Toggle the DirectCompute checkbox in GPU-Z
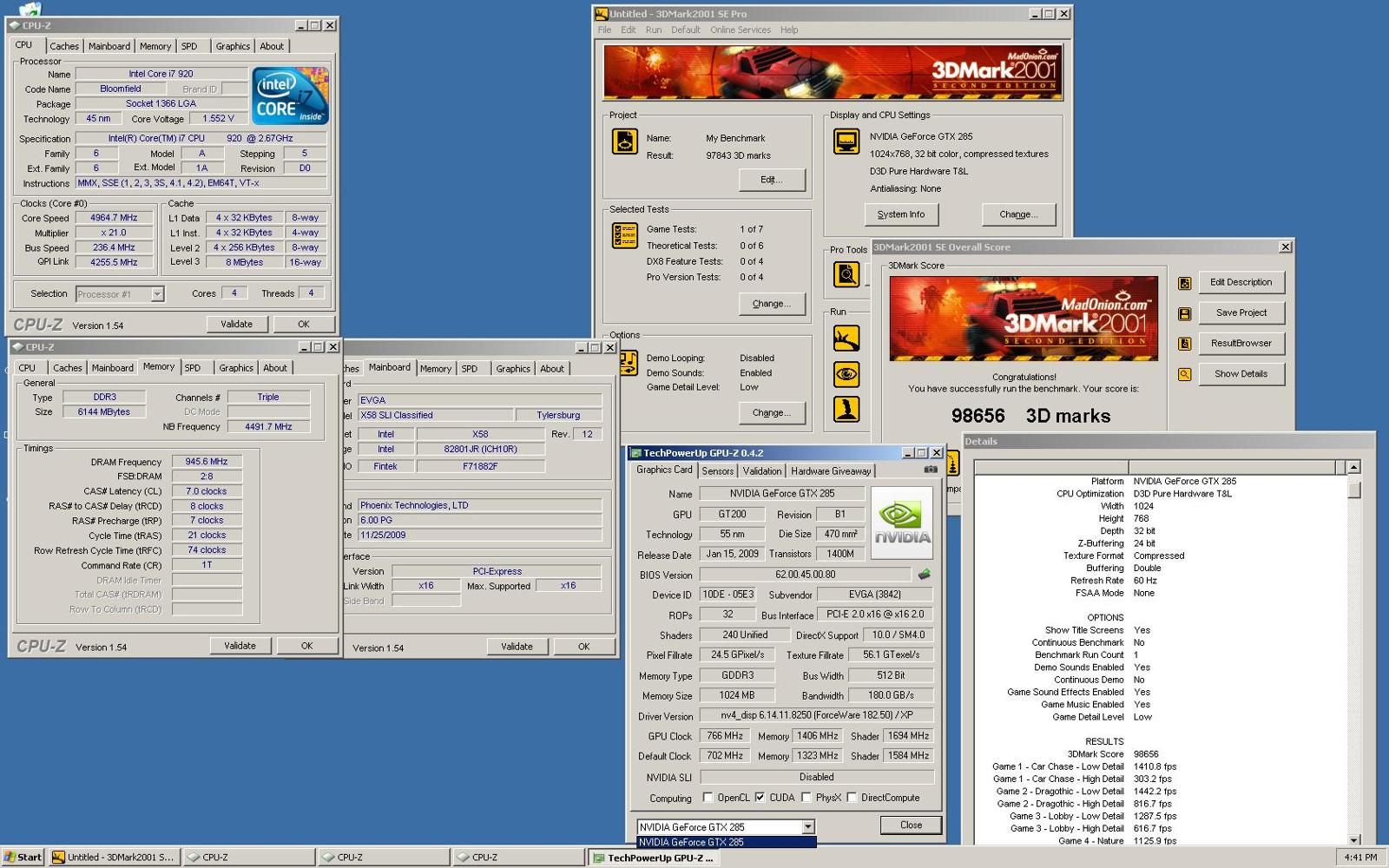Viewport: 1389px width, 868px height. click(x=852, y=798)
